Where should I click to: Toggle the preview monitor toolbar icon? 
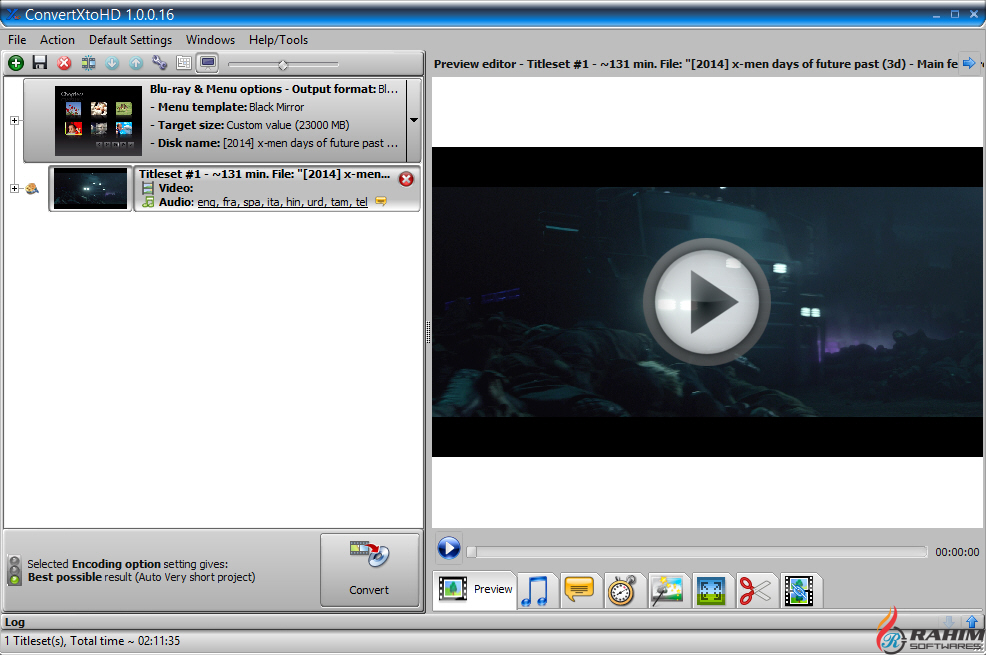pyautogui.click(x=208, y=63)
